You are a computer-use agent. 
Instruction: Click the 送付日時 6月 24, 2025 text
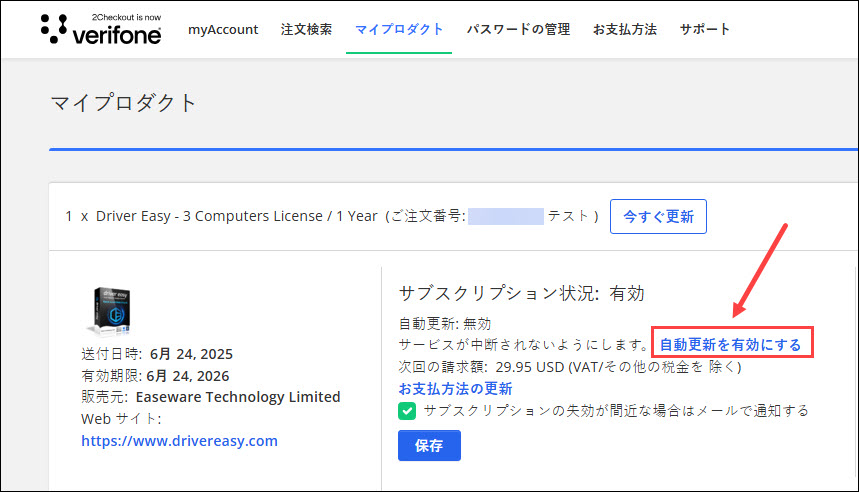[x=157, y=354]
